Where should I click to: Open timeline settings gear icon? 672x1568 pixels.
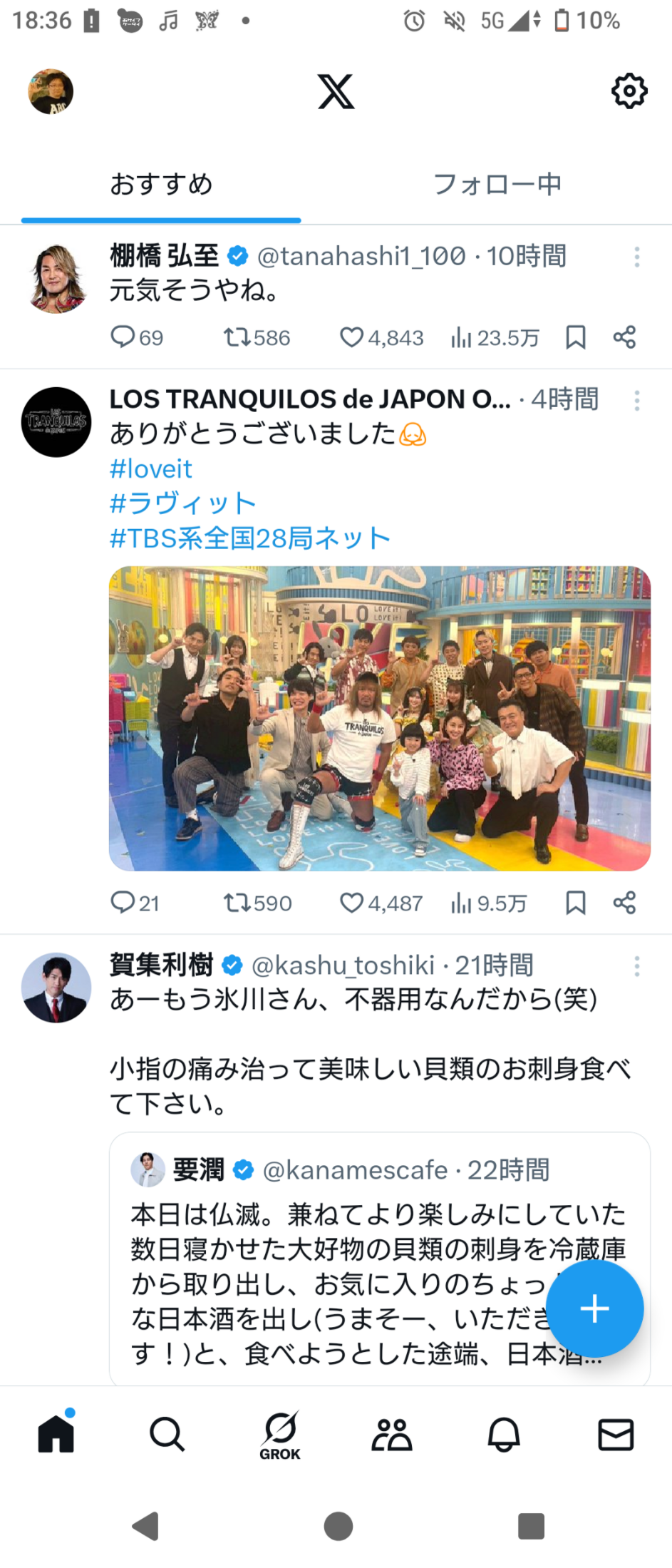(629, 91)
